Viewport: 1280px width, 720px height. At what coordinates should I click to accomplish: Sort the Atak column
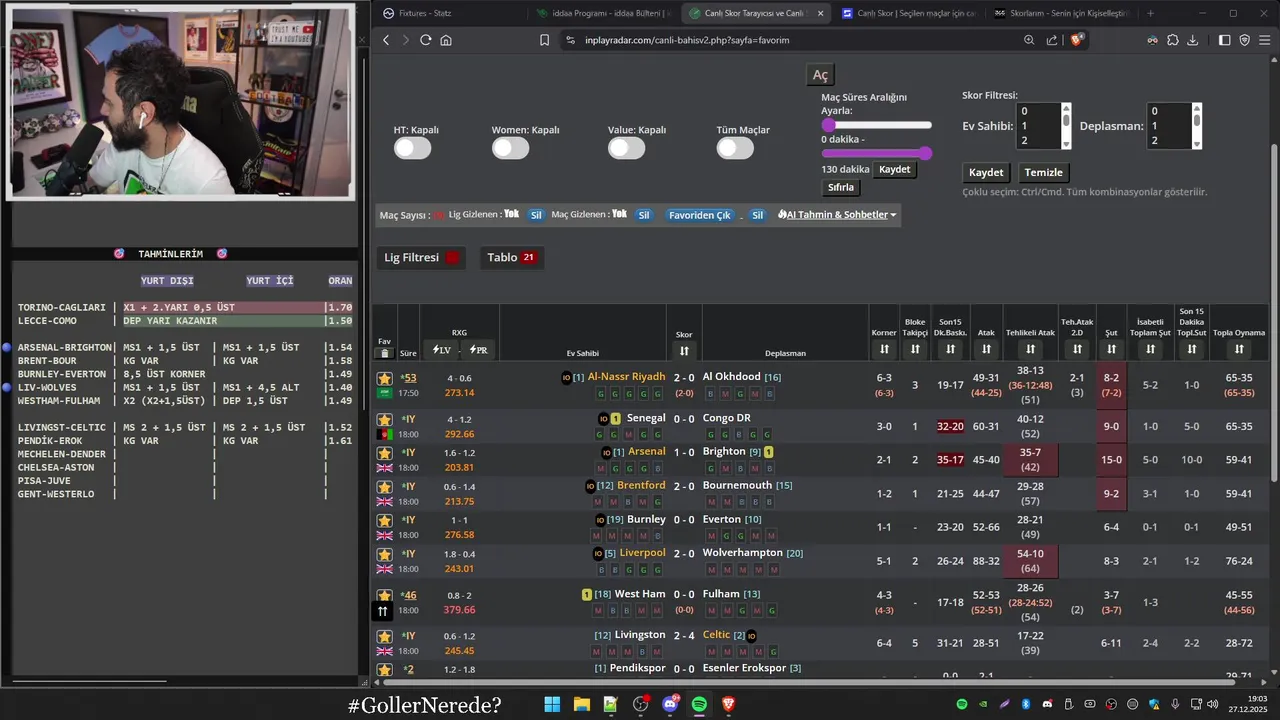tap(986, 349)
